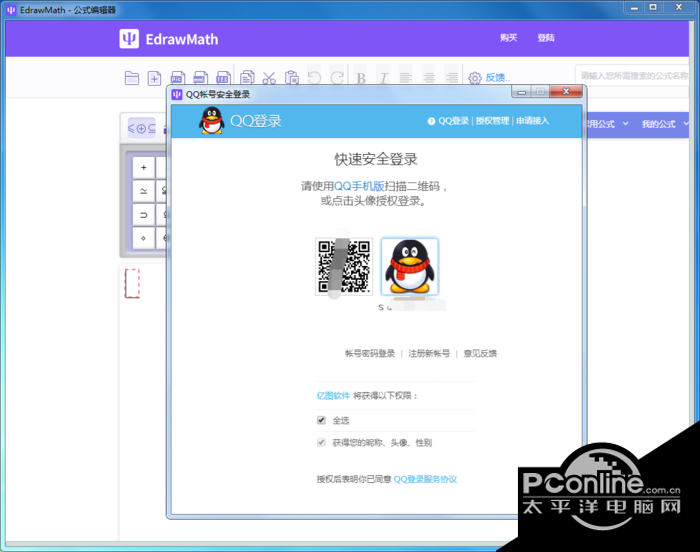Click 购买 in EdrawMath header
700x552 pixels.
pos(508,38)
